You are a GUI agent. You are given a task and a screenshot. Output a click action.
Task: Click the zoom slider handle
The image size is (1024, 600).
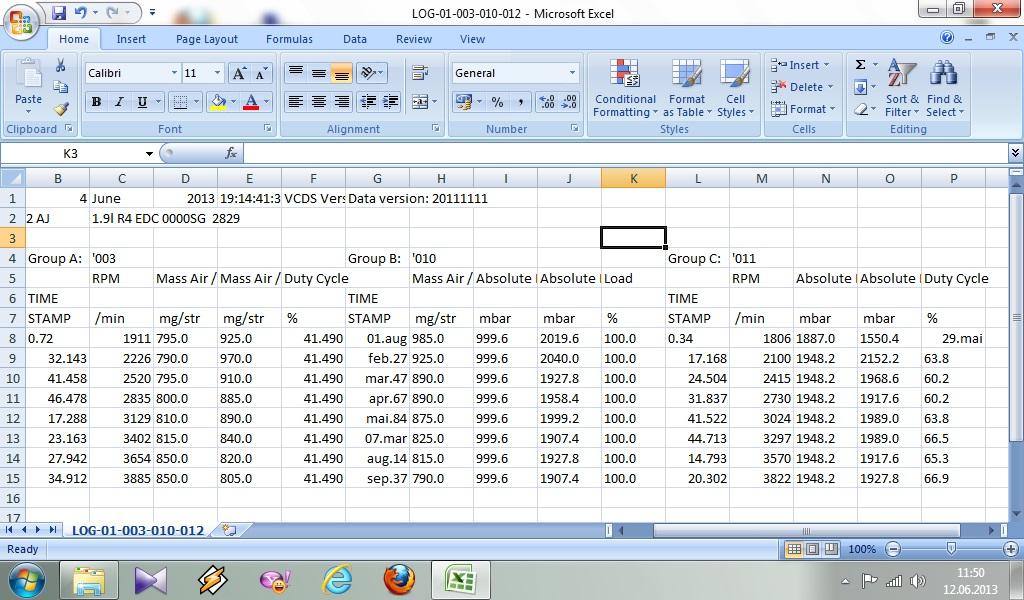952,548
